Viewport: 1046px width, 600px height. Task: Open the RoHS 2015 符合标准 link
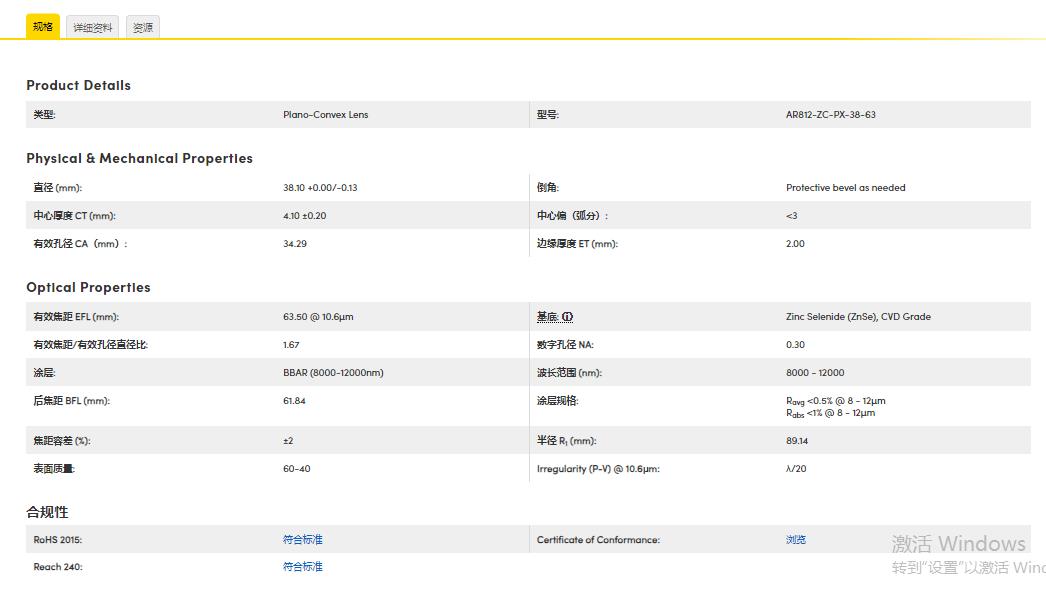click(x=303, y=540)
